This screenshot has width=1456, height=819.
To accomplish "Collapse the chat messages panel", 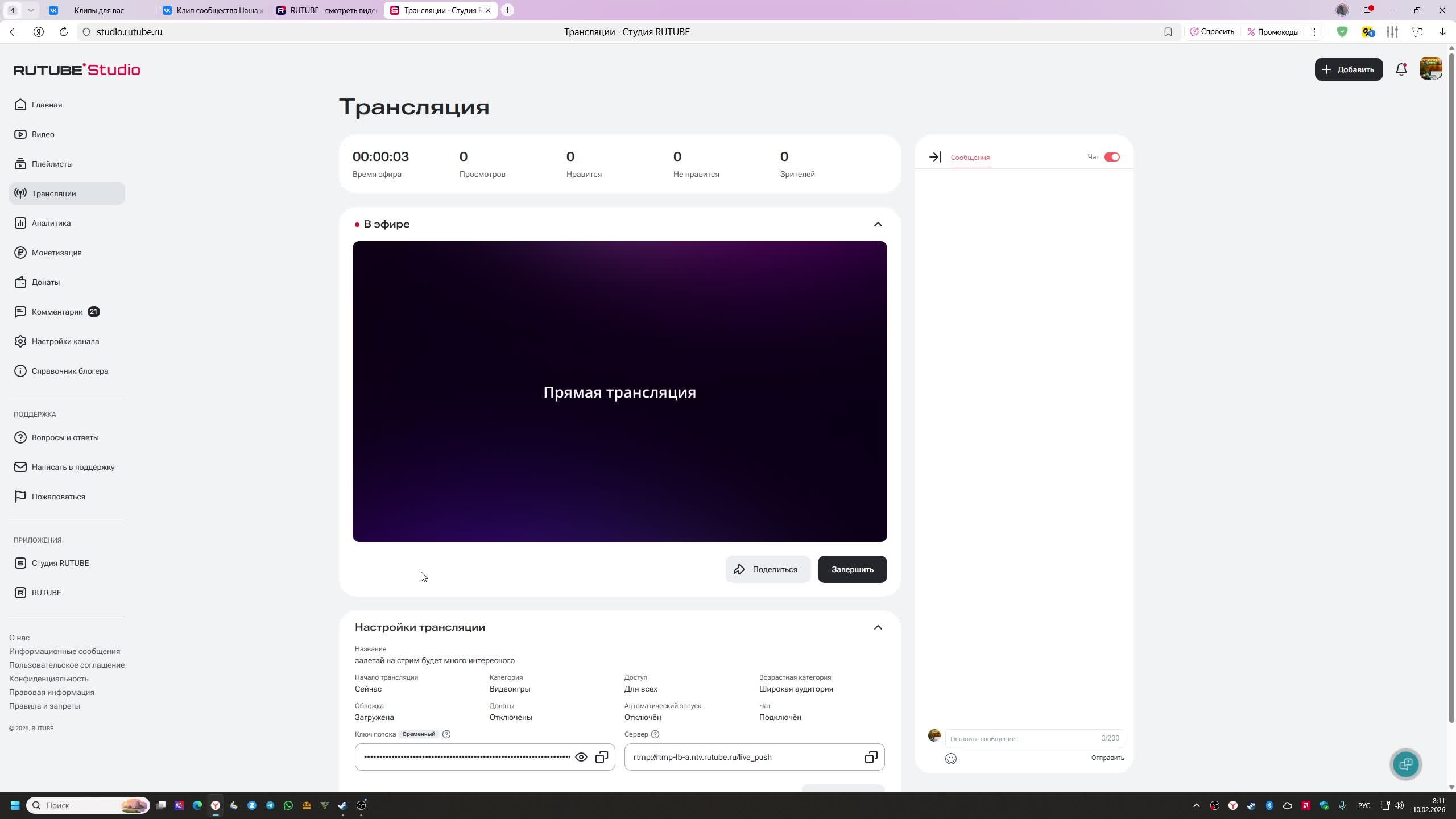I will (x=934, y=157).
